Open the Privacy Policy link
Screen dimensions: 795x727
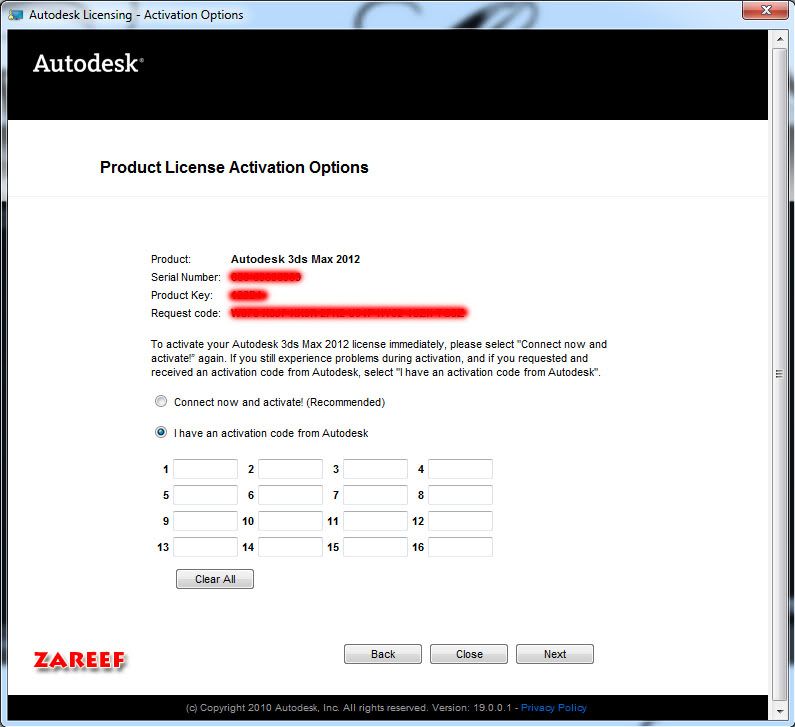[554, 708]
